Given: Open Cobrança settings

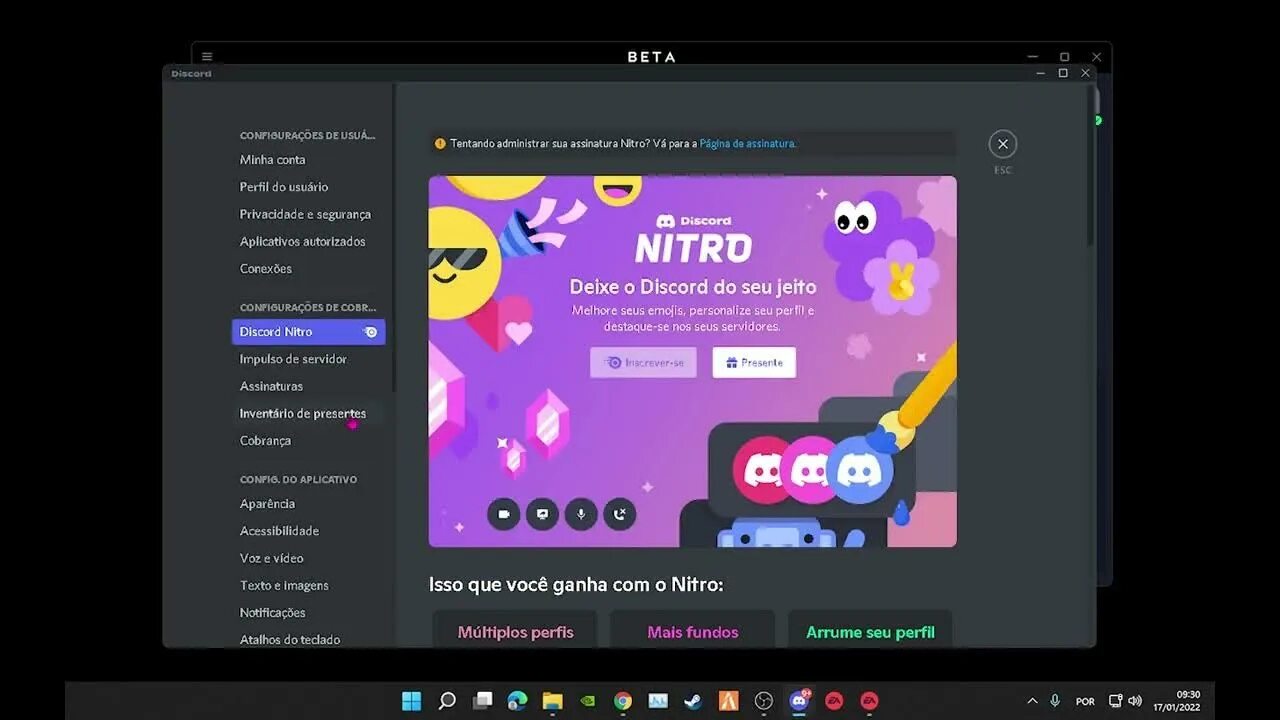Looking at the screenshot, I should click(x=308, y=440).
